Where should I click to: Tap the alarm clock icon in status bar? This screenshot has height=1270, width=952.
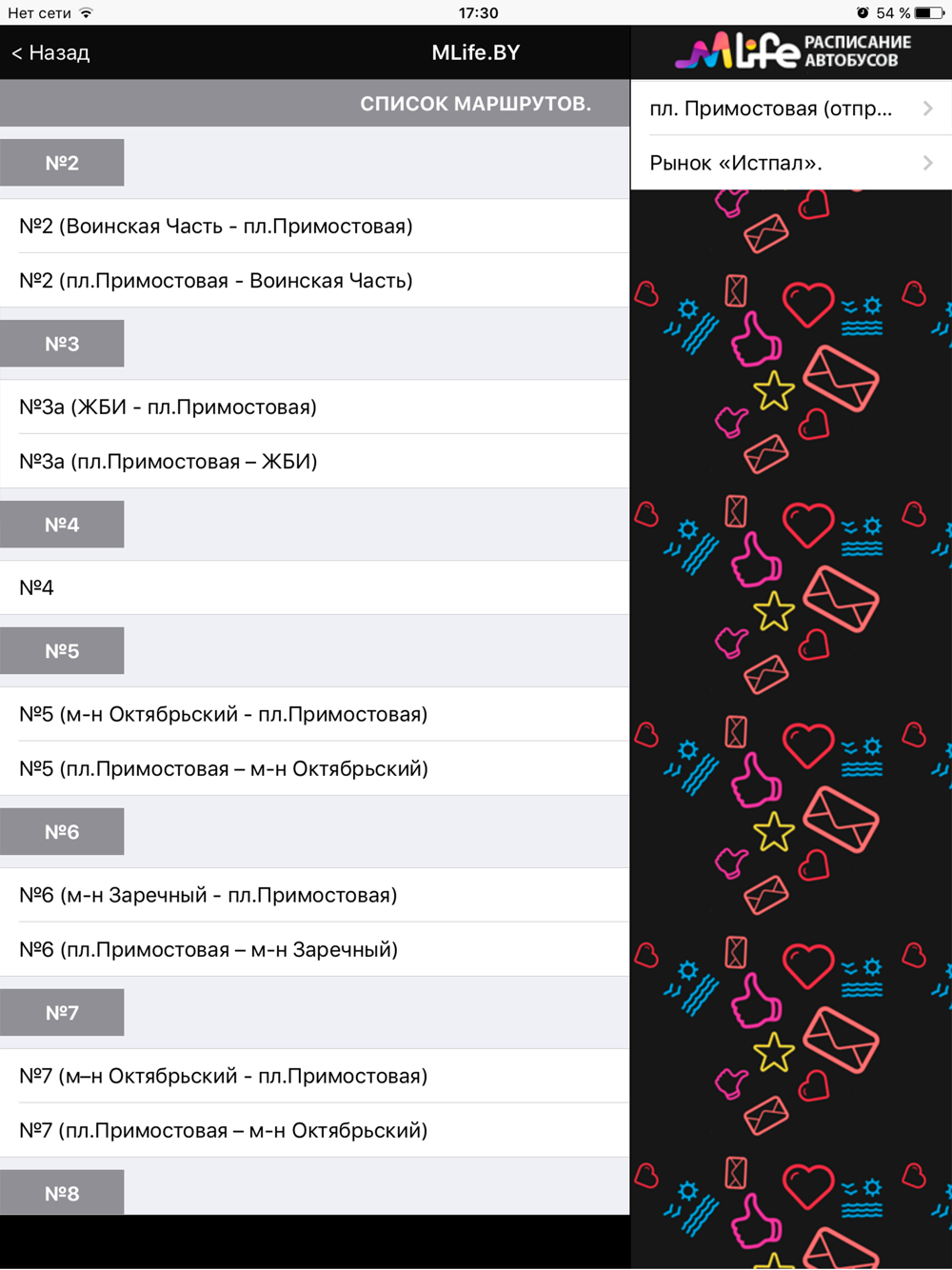click(x=863, y=12)
